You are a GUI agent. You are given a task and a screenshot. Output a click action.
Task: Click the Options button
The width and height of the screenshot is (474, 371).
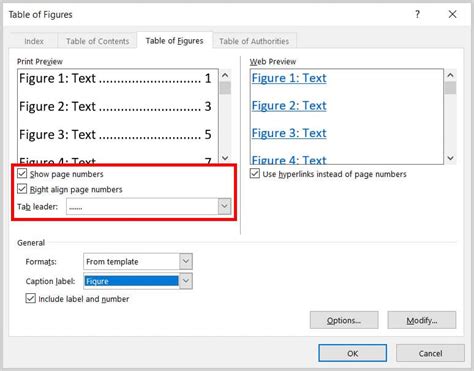click(344, 320)
